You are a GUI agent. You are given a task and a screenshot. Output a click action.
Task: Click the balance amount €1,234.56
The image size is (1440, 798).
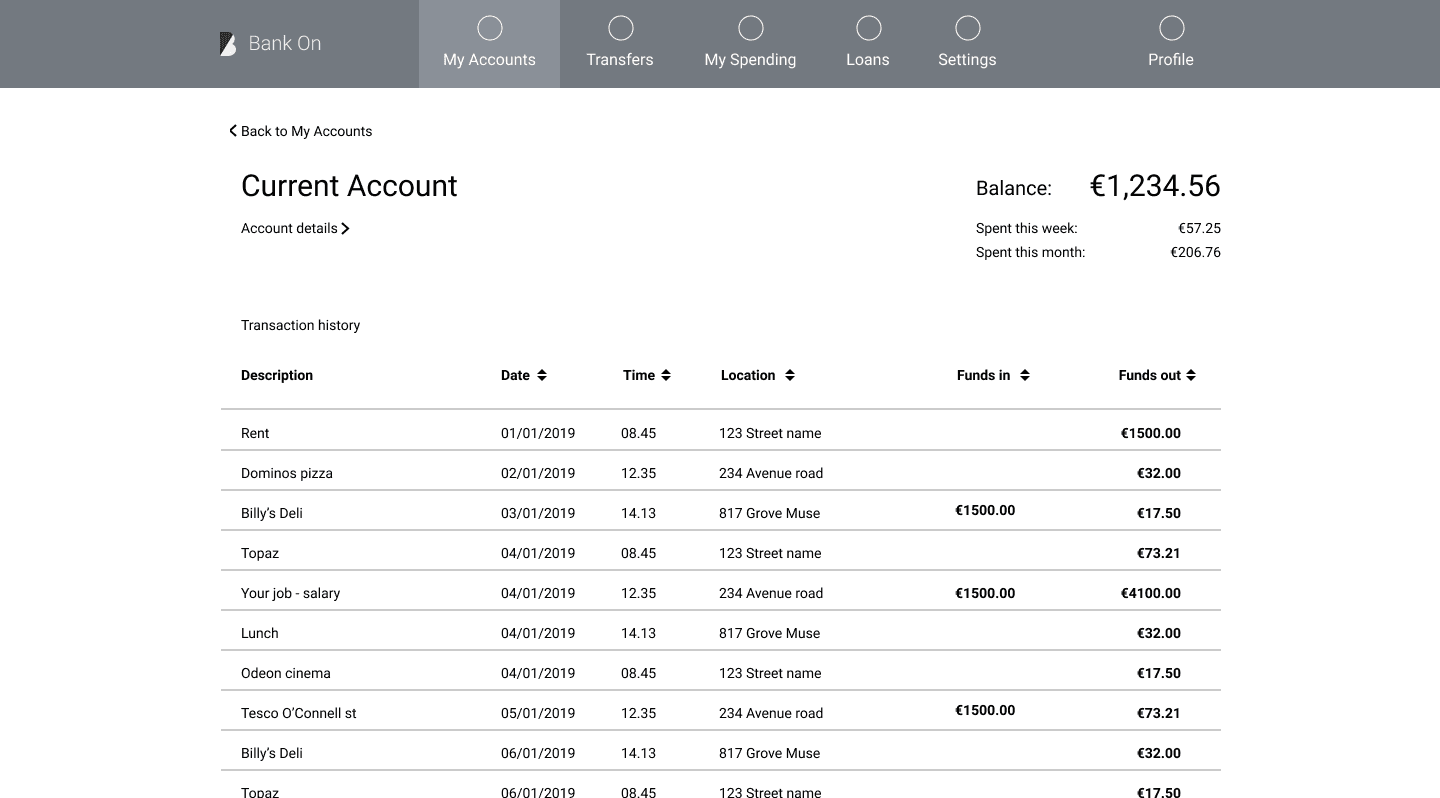tap(1155, 186)
